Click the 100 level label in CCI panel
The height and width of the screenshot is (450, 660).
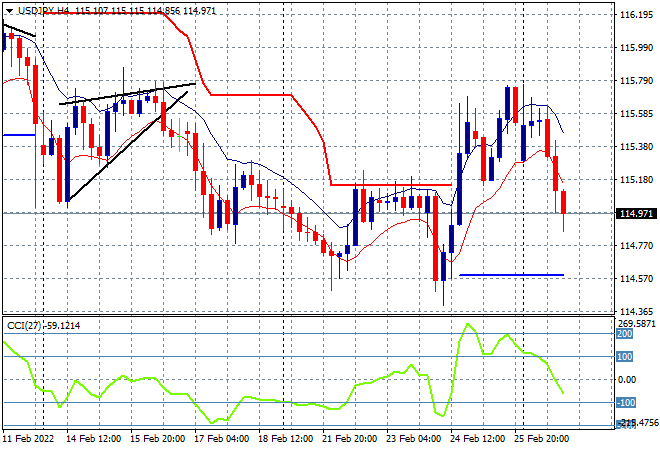[624, 357]
